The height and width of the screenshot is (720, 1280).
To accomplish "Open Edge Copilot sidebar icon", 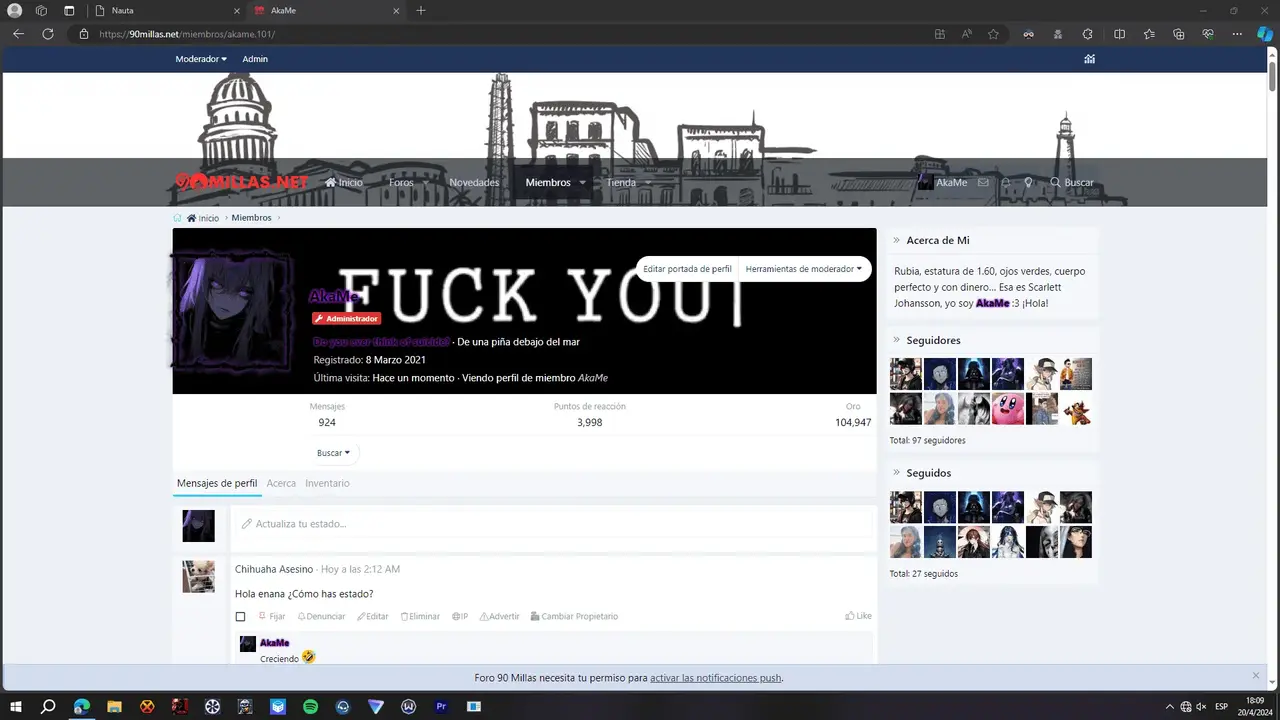I will click(x=1265, y=34).
